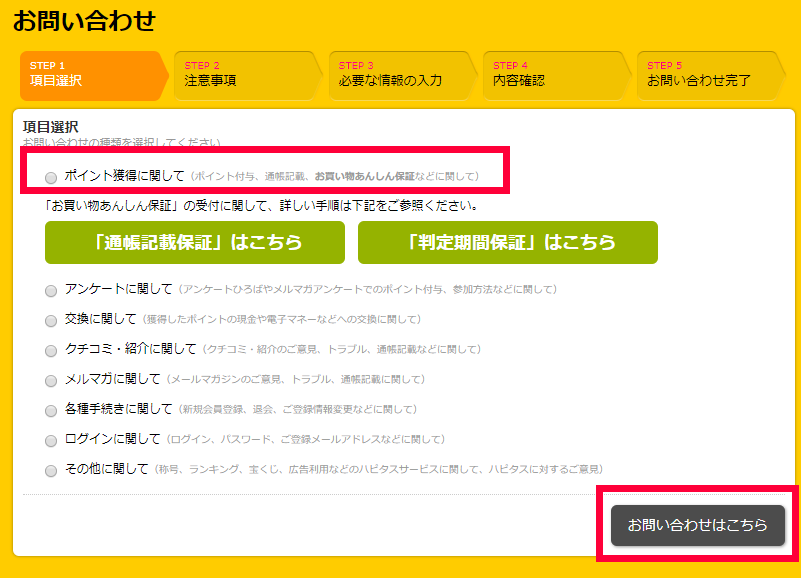Click the ログインに関して label text
The height and width of the screenshot is (578, 801).
click(x=111, y=439)
